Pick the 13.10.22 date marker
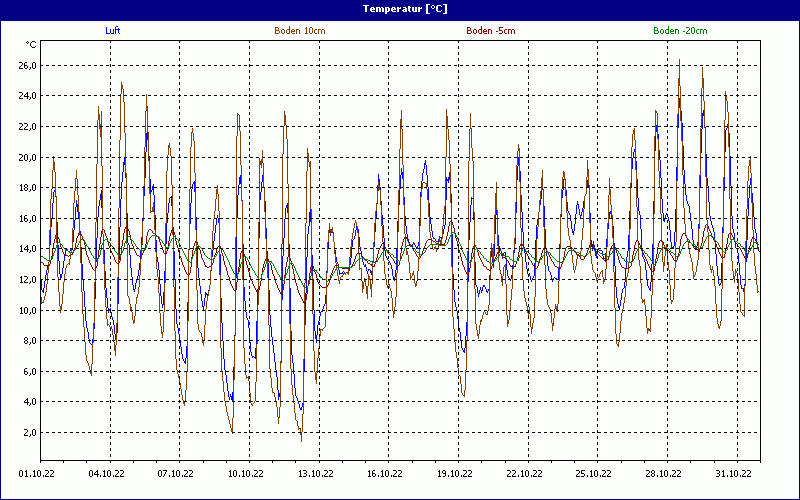This screenshot has width=800, height=500. click(x=315, y=475)
